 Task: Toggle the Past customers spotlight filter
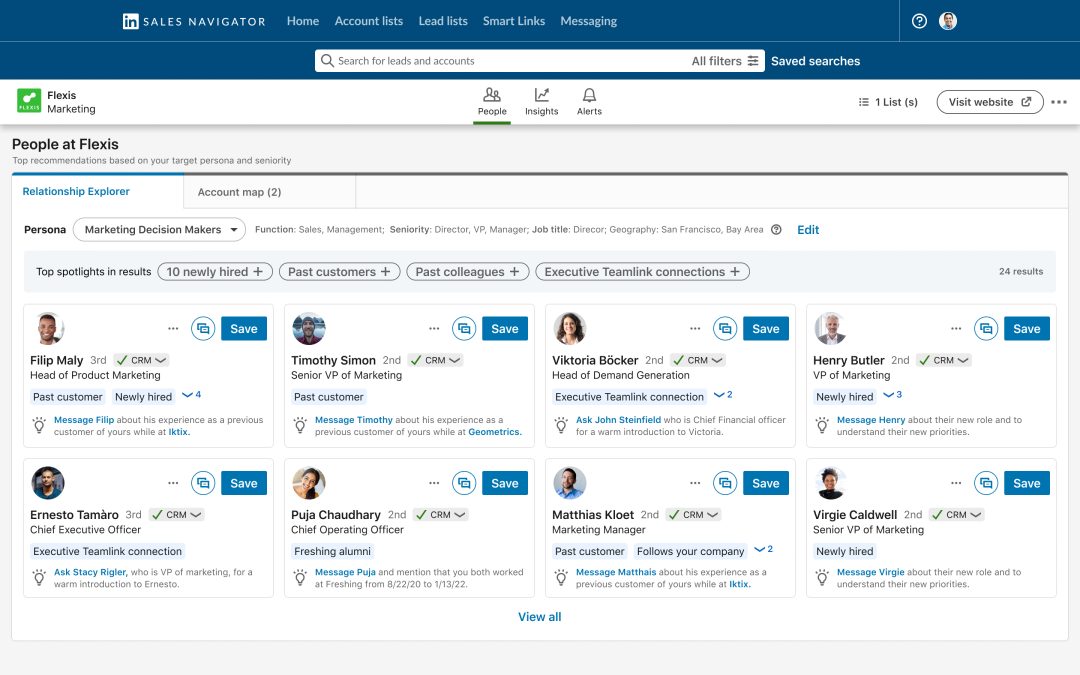click(x=340, y=272)
